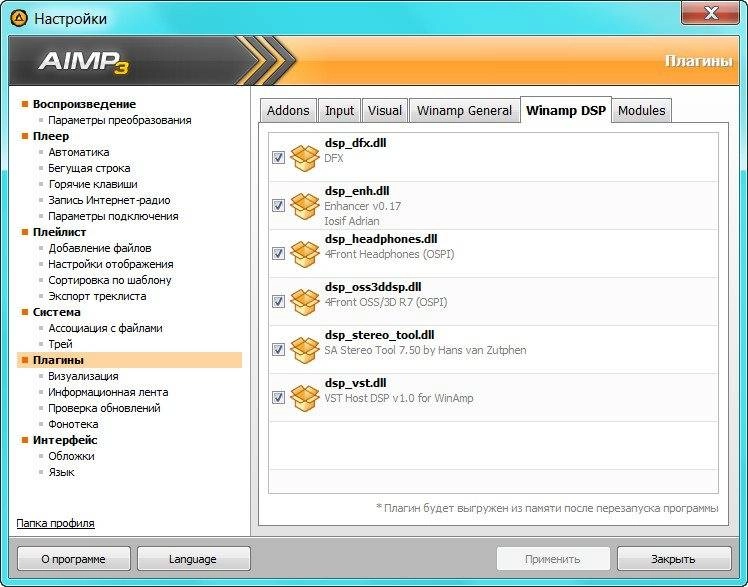The width and height of the screenshot is (748, 587).
Task: Select the dsp_dfx.dll plugin name
Action: tap(355, 143)
